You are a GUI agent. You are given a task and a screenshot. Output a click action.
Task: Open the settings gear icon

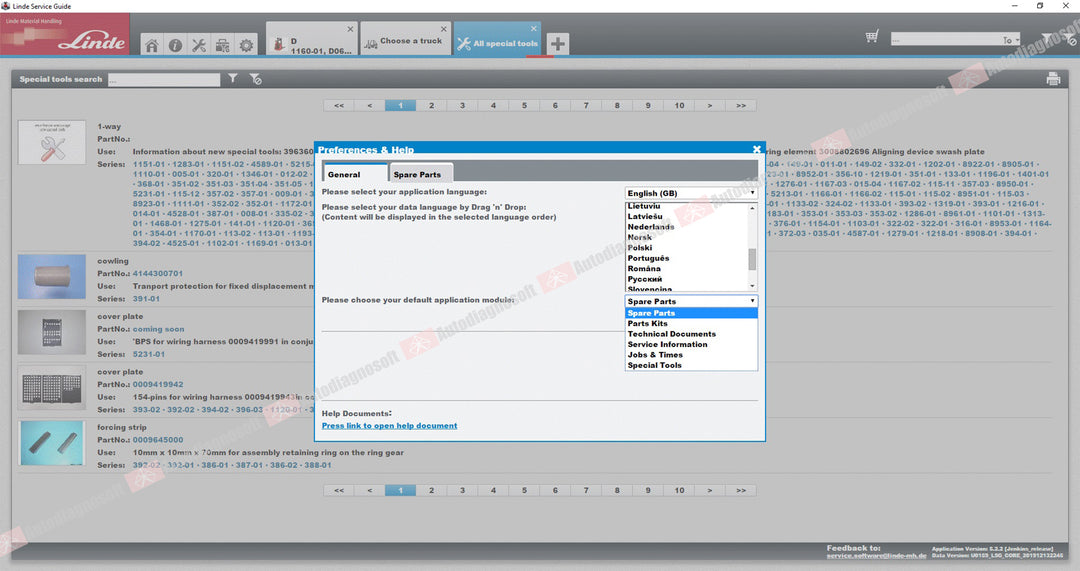pyautogui.click(x=246, y=45)
